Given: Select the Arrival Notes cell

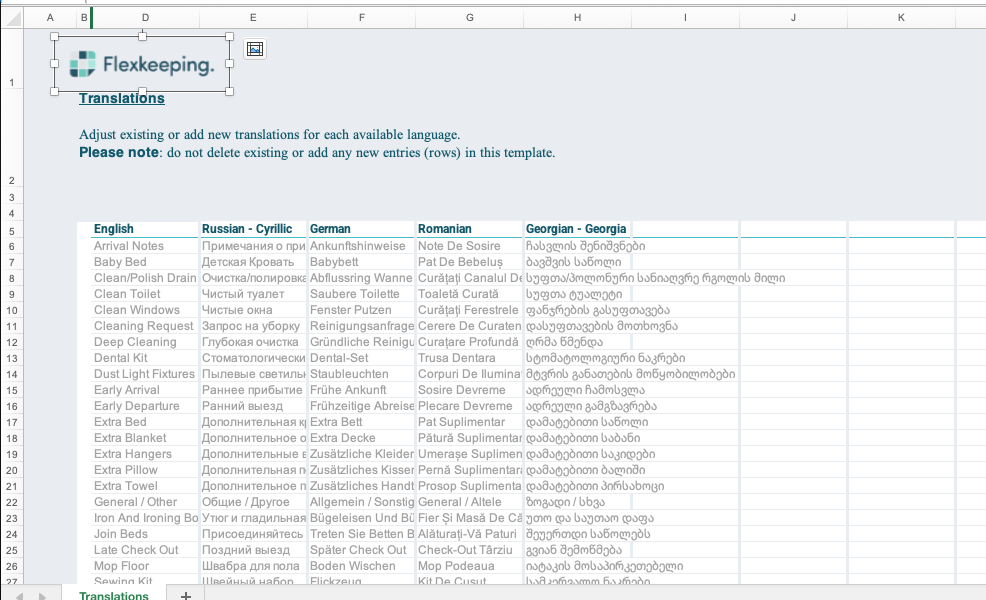Looking at the screenshot, I should click(145, 246).
